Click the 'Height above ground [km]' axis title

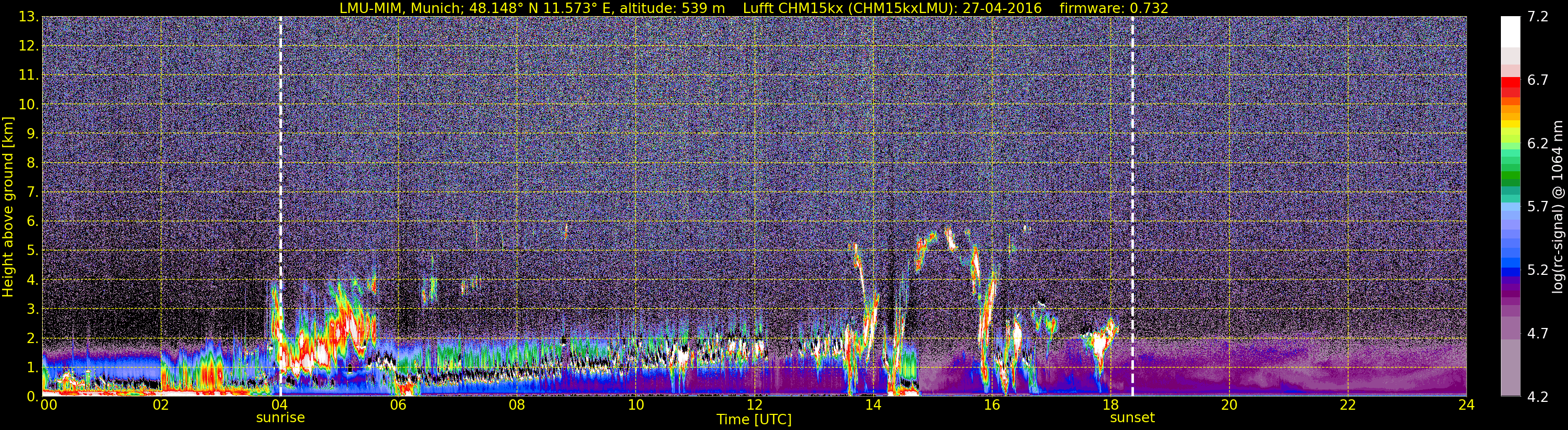pyautogui.click(x=8, y=207)
